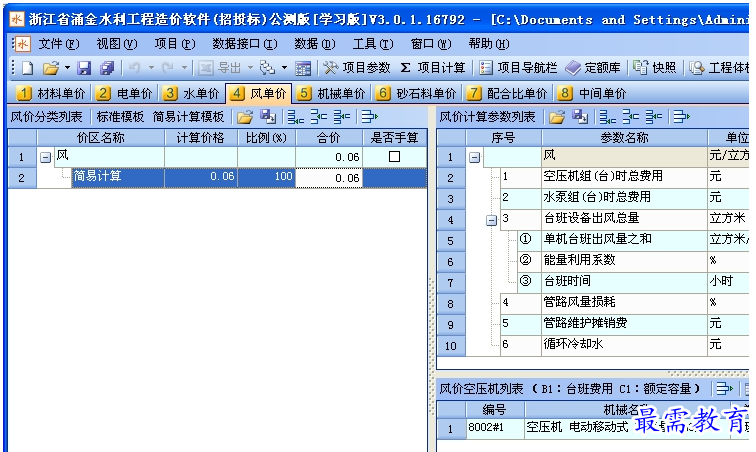Click the 价区名称 column header
Viewport: 756px width, 452px height.
[x=100, y=138]
